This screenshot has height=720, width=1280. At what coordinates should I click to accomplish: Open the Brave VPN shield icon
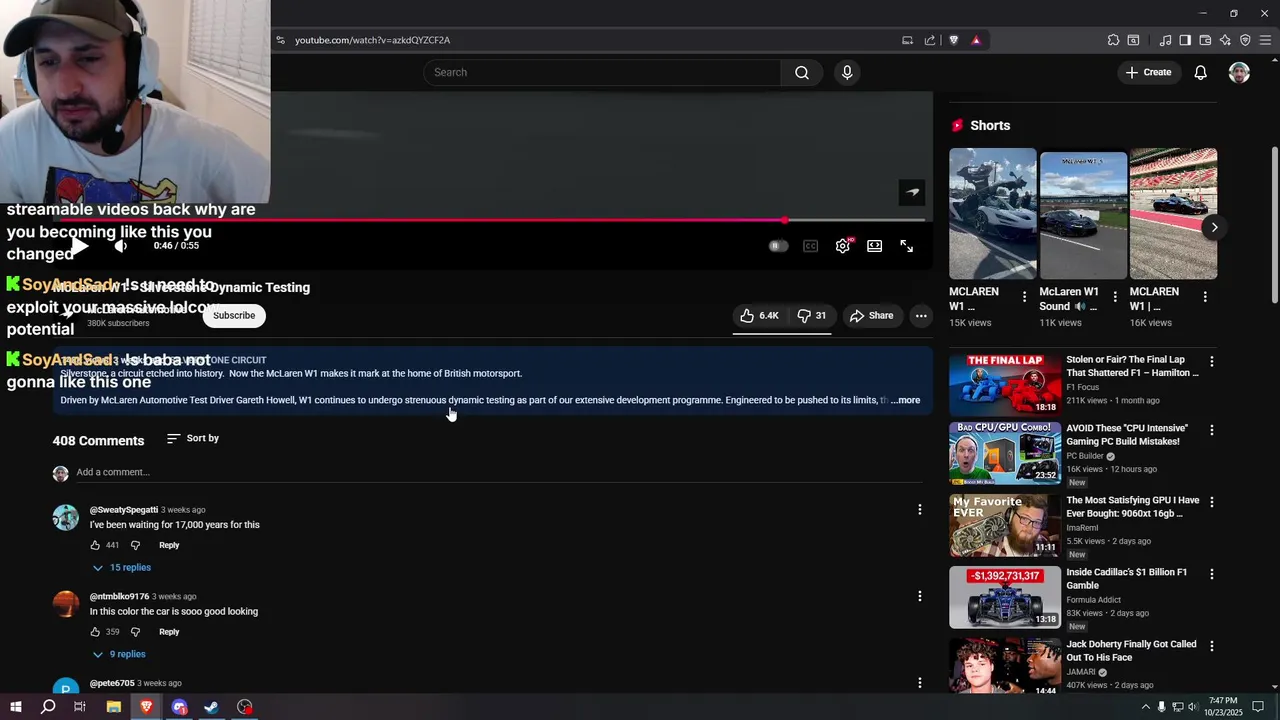(x=1245, y=40)
